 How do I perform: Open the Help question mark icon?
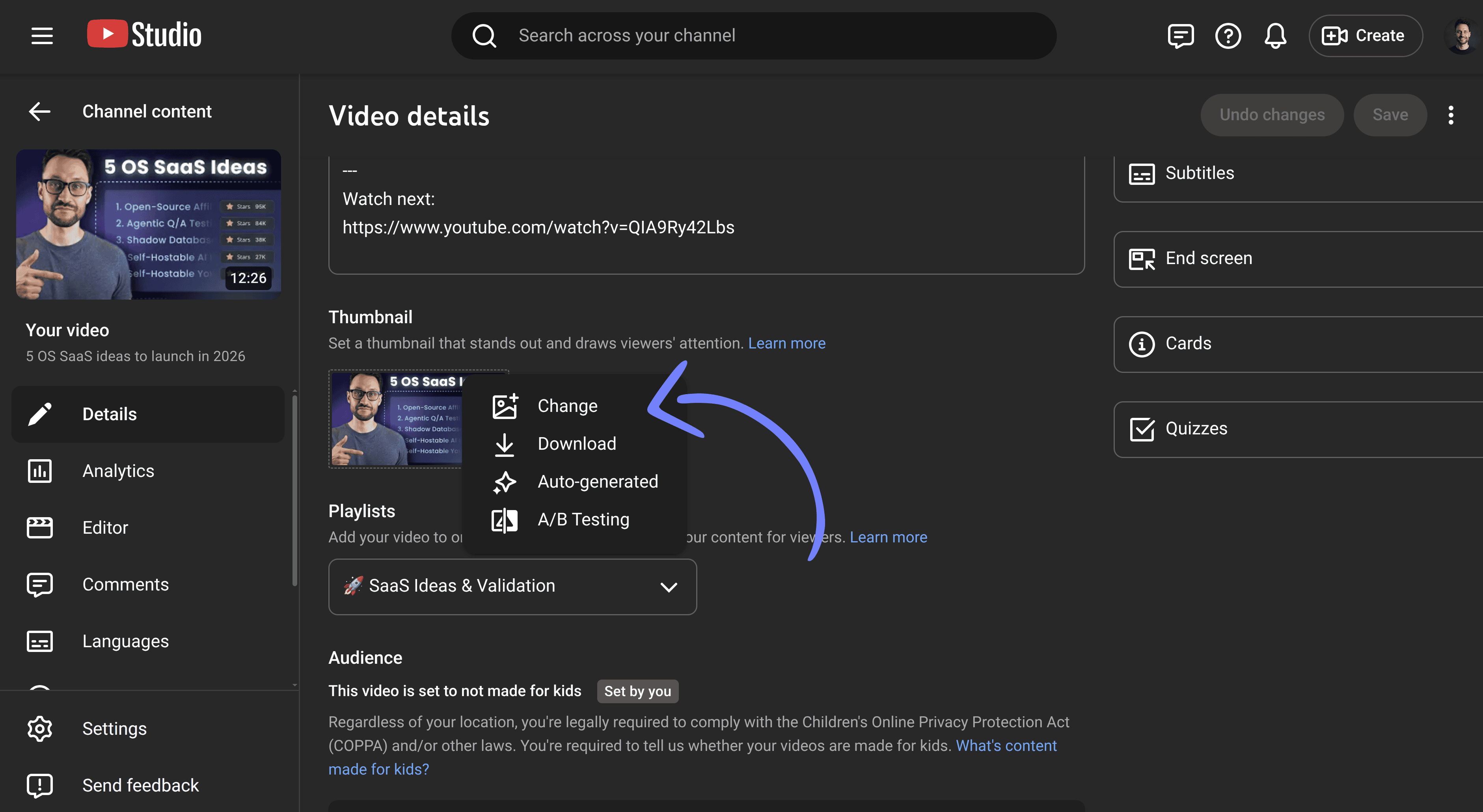pos(1228,36)
